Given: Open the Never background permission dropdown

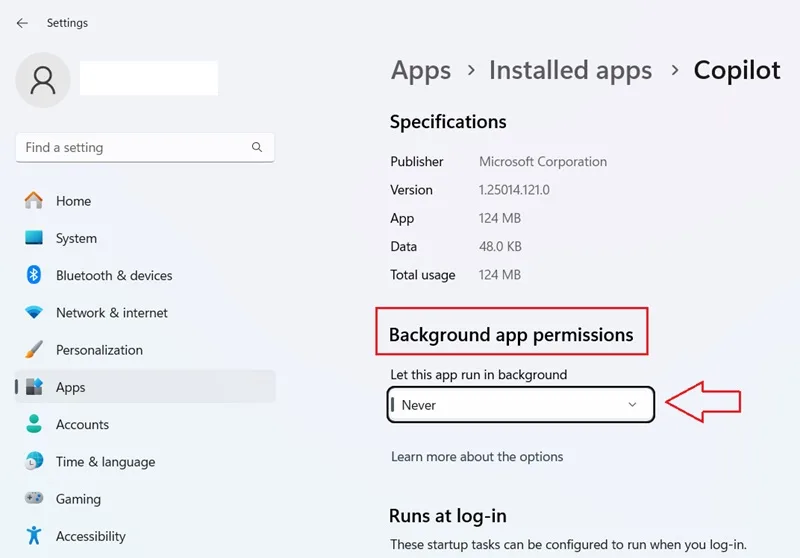Looking at the screenshot, I should click(520, 404).
